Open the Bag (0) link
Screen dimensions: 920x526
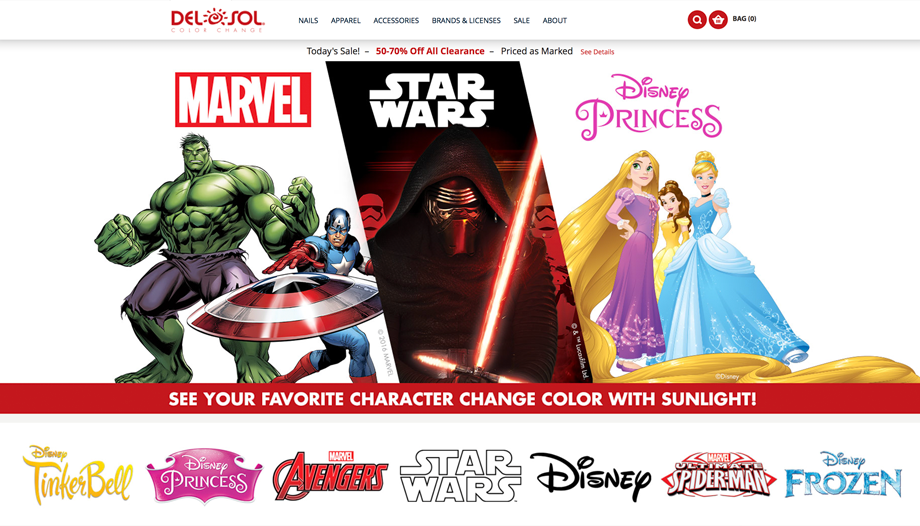(744, 19)
